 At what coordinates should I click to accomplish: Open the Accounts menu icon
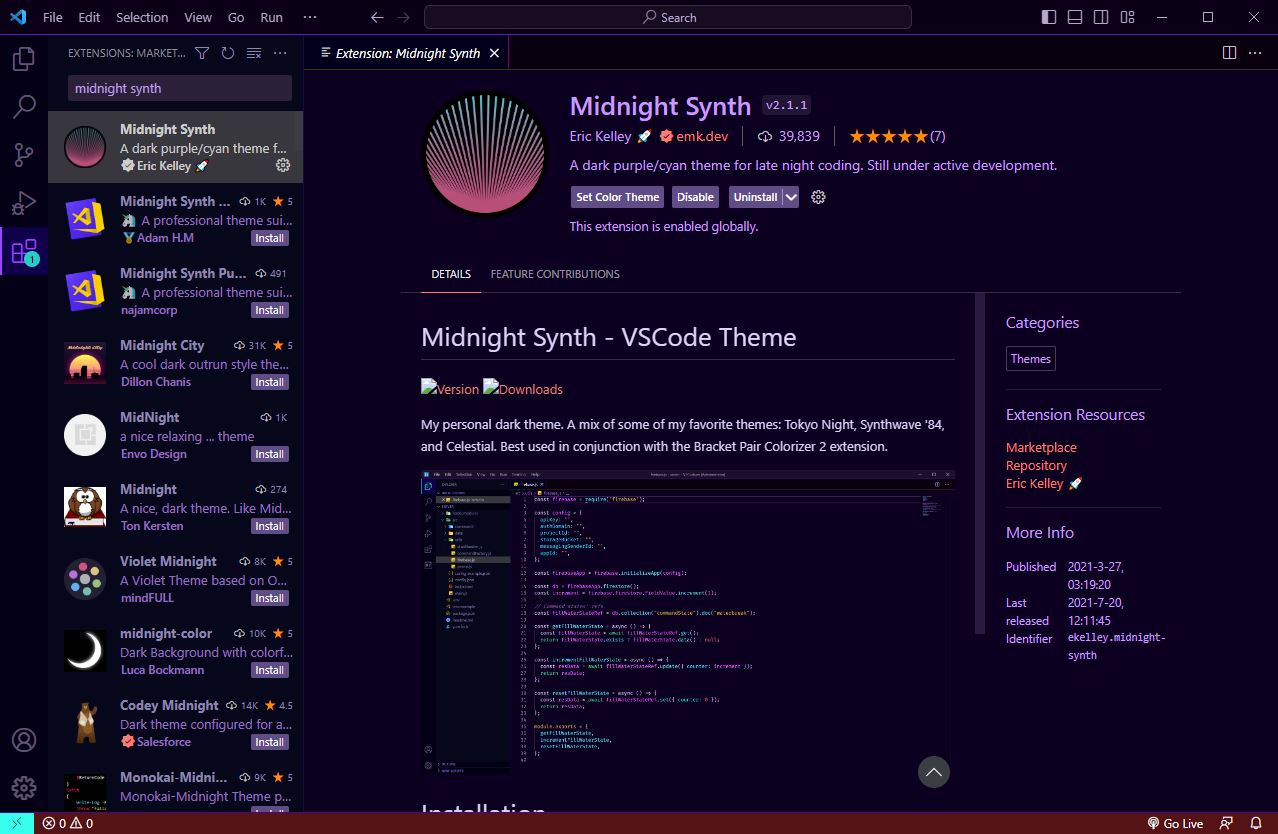click(23, 740)
